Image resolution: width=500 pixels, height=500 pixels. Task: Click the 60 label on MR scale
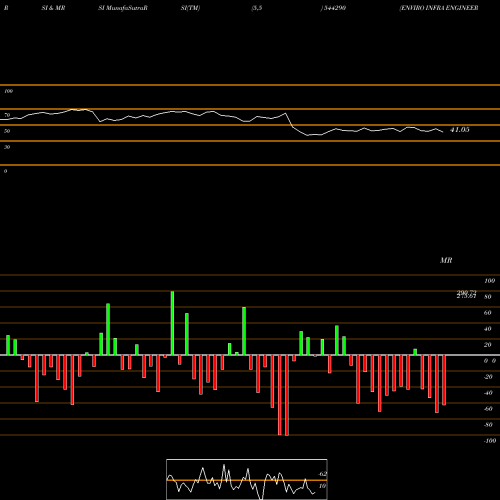click(488, 313)
